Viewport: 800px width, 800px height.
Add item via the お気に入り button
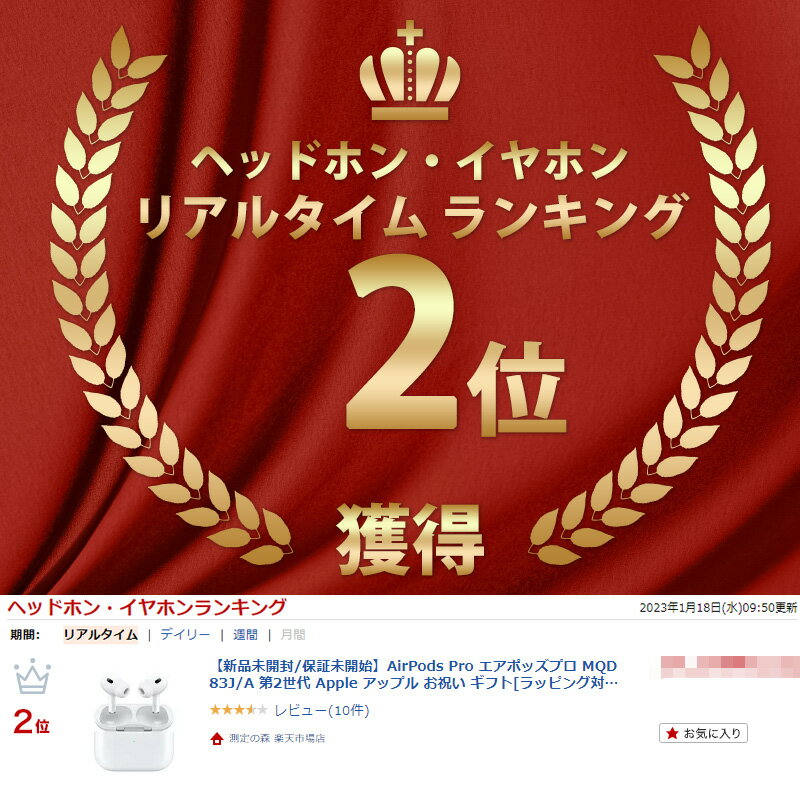pos(703,733)
